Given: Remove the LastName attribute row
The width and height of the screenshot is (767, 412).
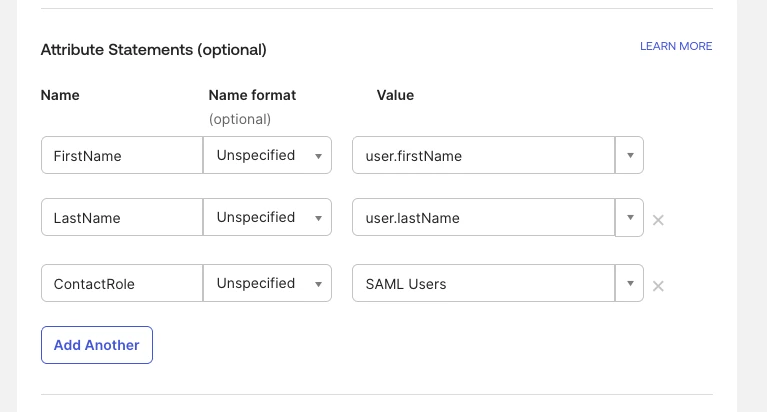Looking at the screenshot, I should tap(658, 220).
